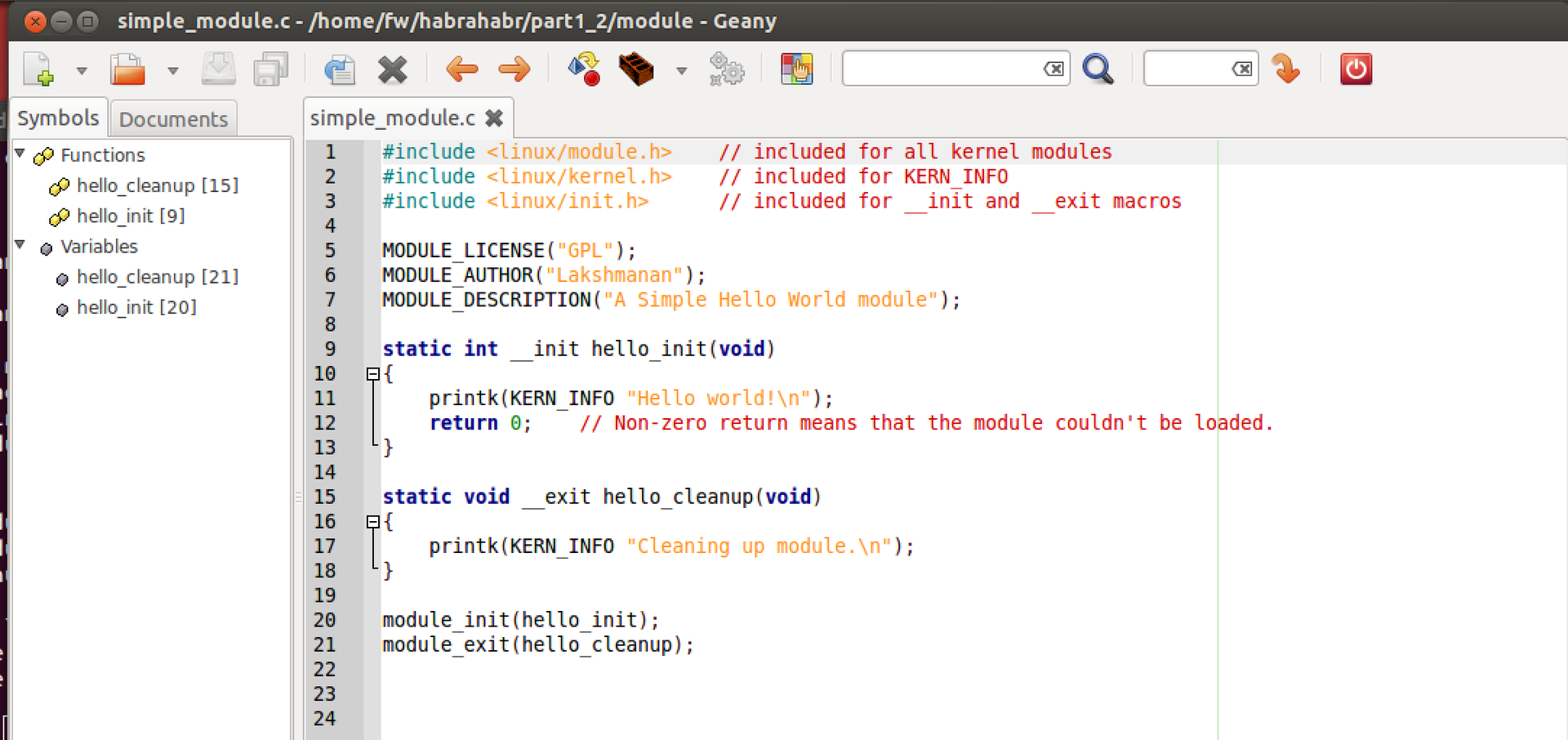
Task: Click the comment "included for __init and __exit macros"
Action: click(950, 201)
